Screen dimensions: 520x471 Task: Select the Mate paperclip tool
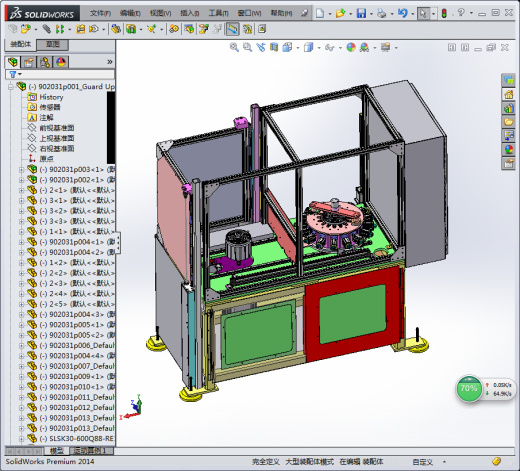coord(46,29)
